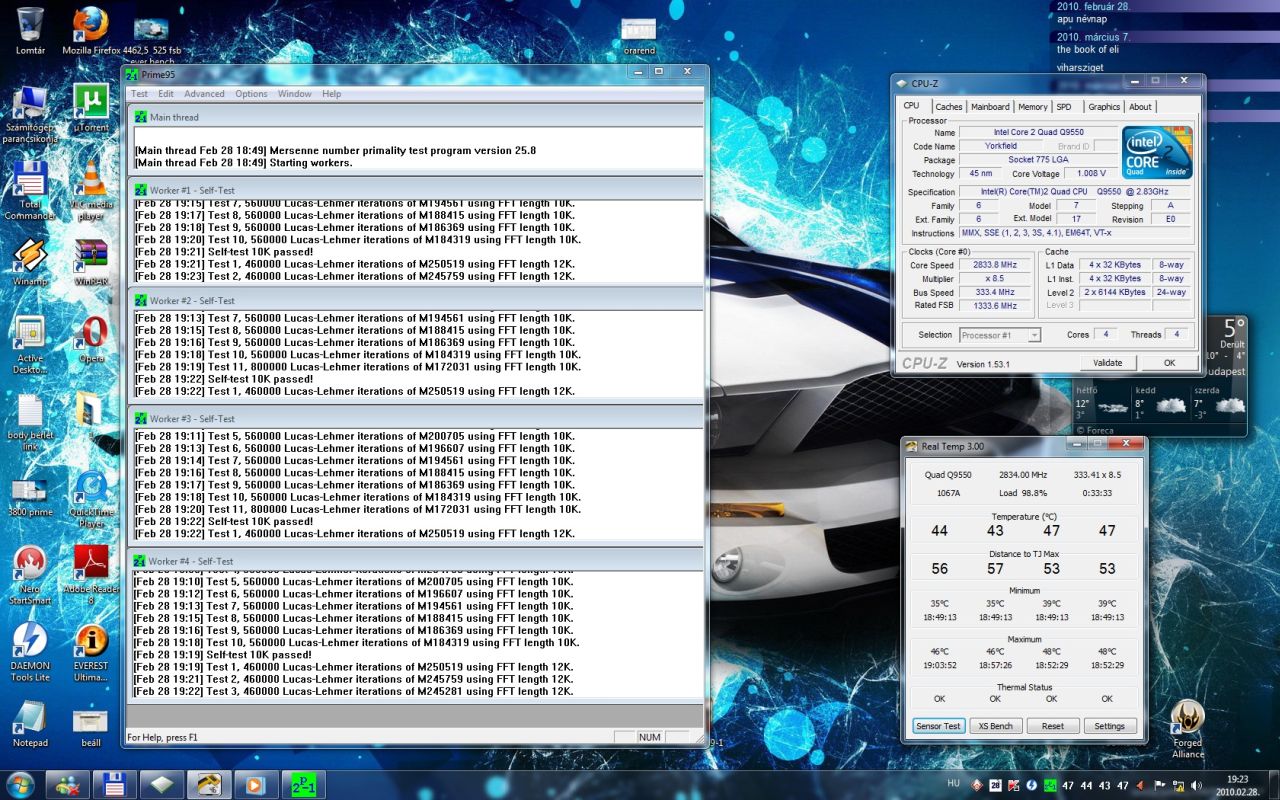Open the floppy-disk Total Commander taskbar button

pyautogui.click(x=114, y=784)
